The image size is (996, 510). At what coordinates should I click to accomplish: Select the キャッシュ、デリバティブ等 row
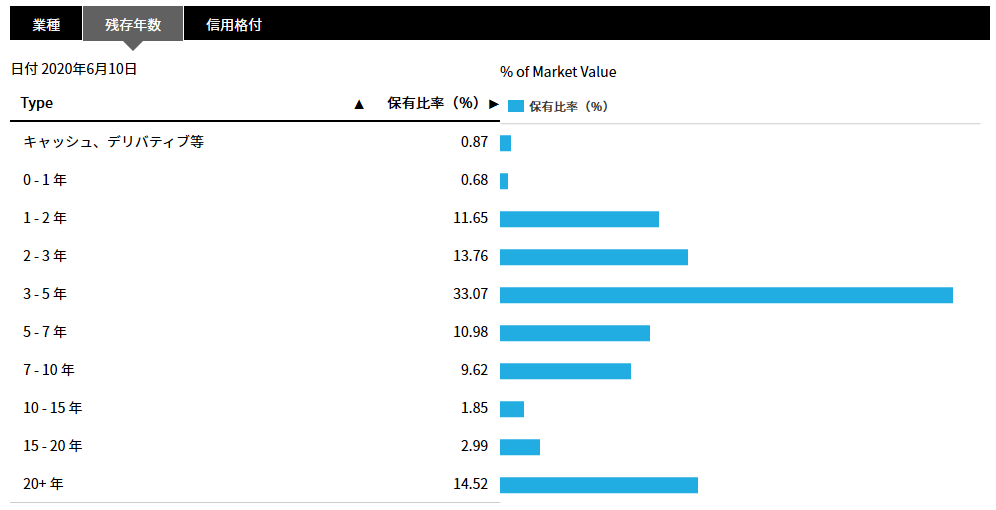pos(255,142)
